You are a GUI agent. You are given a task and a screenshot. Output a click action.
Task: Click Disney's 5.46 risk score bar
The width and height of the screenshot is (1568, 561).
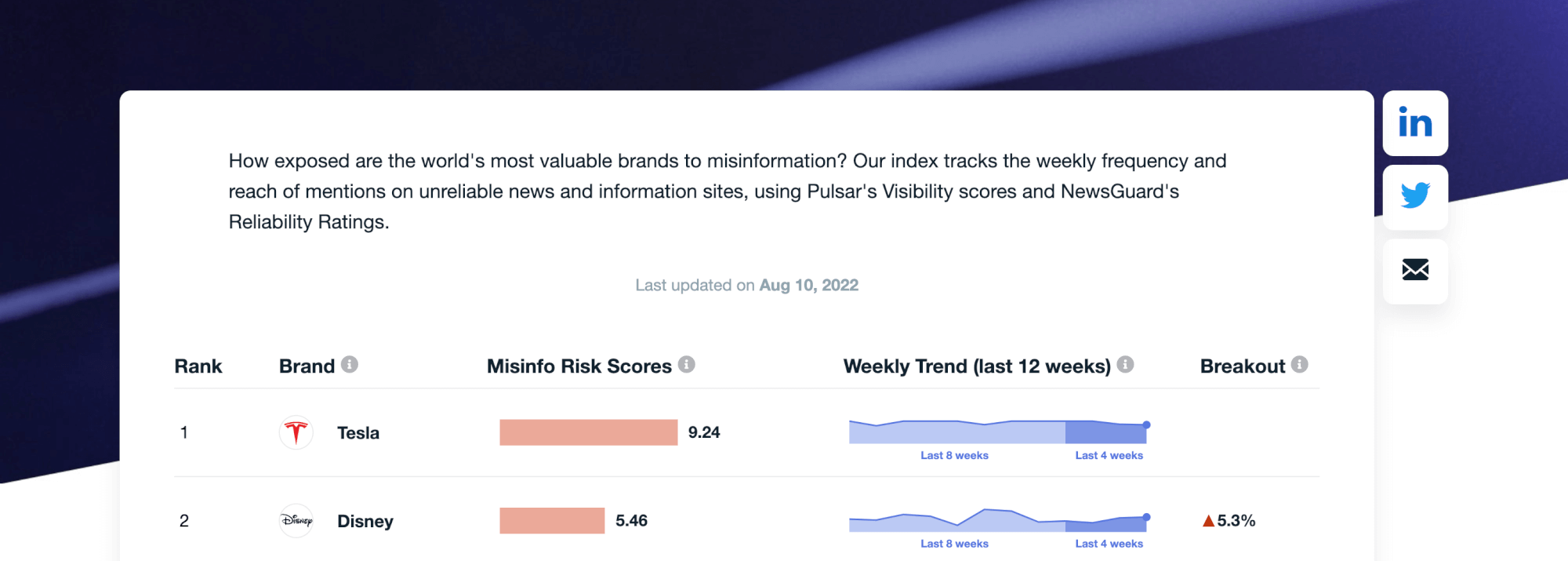(x=552, y=520)
